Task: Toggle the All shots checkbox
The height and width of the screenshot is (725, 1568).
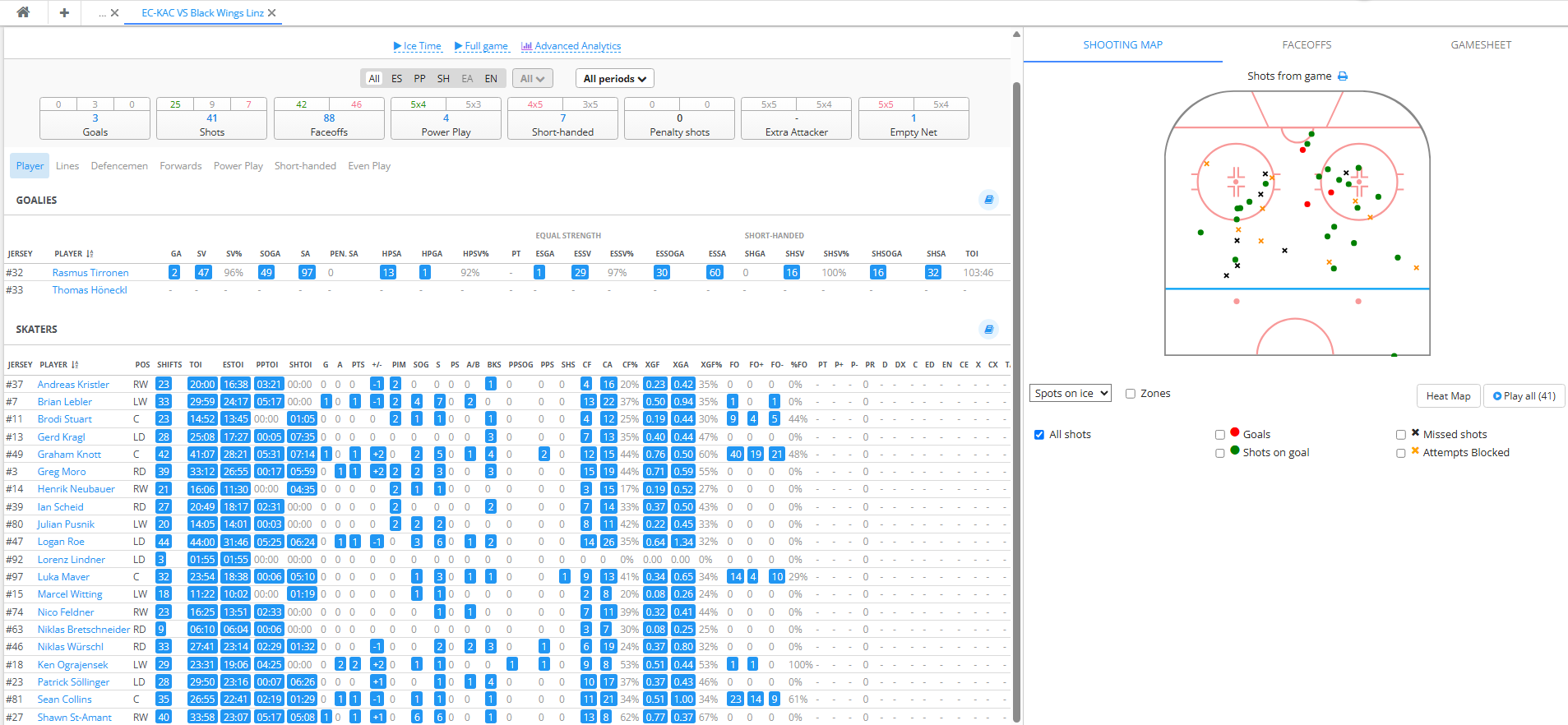Action: [1039, 435]
